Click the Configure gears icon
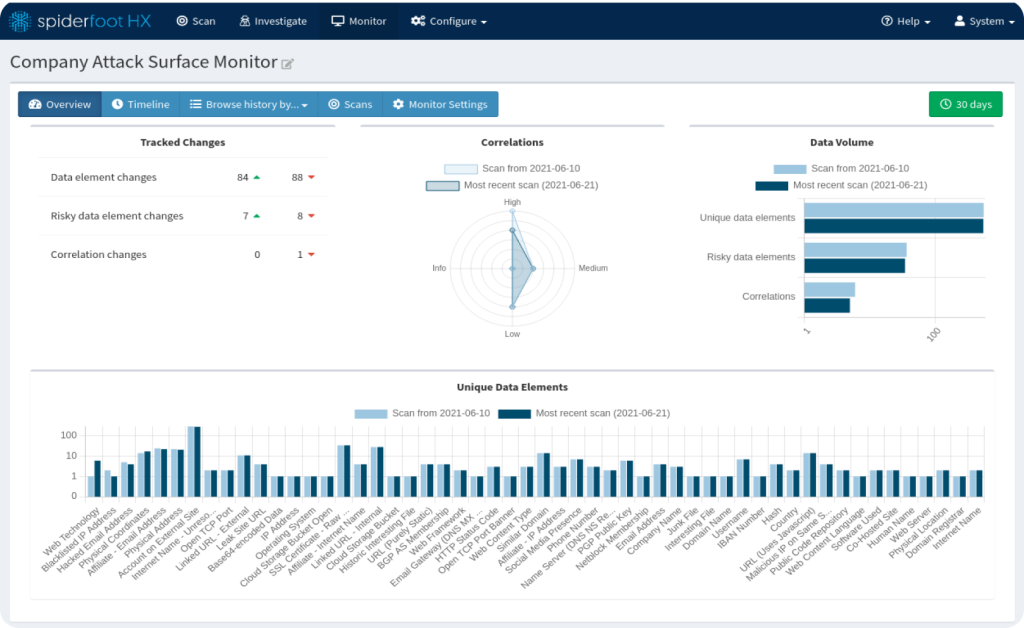This screenshot has height=628, width=1024. click(x=417, y=21)
